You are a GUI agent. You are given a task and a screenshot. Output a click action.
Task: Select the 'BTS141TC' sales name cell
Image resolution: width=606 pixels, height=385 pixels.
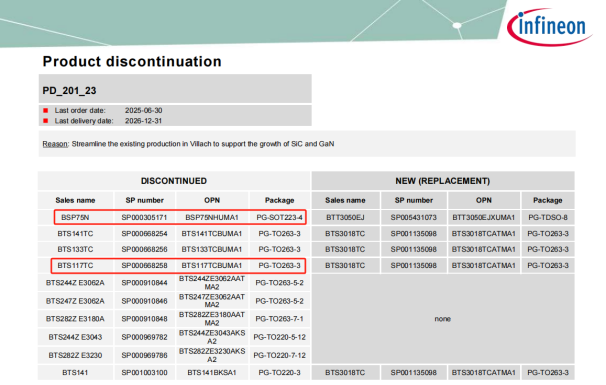pyautogui.click(x=75, y=234)
